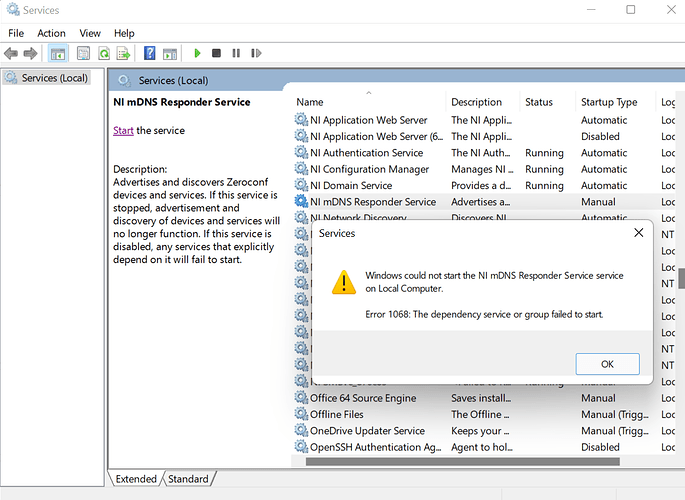The height and width of the screenshot is (500, 685).
Task: Select Services (Local) in the console tree
Action: 47,78
